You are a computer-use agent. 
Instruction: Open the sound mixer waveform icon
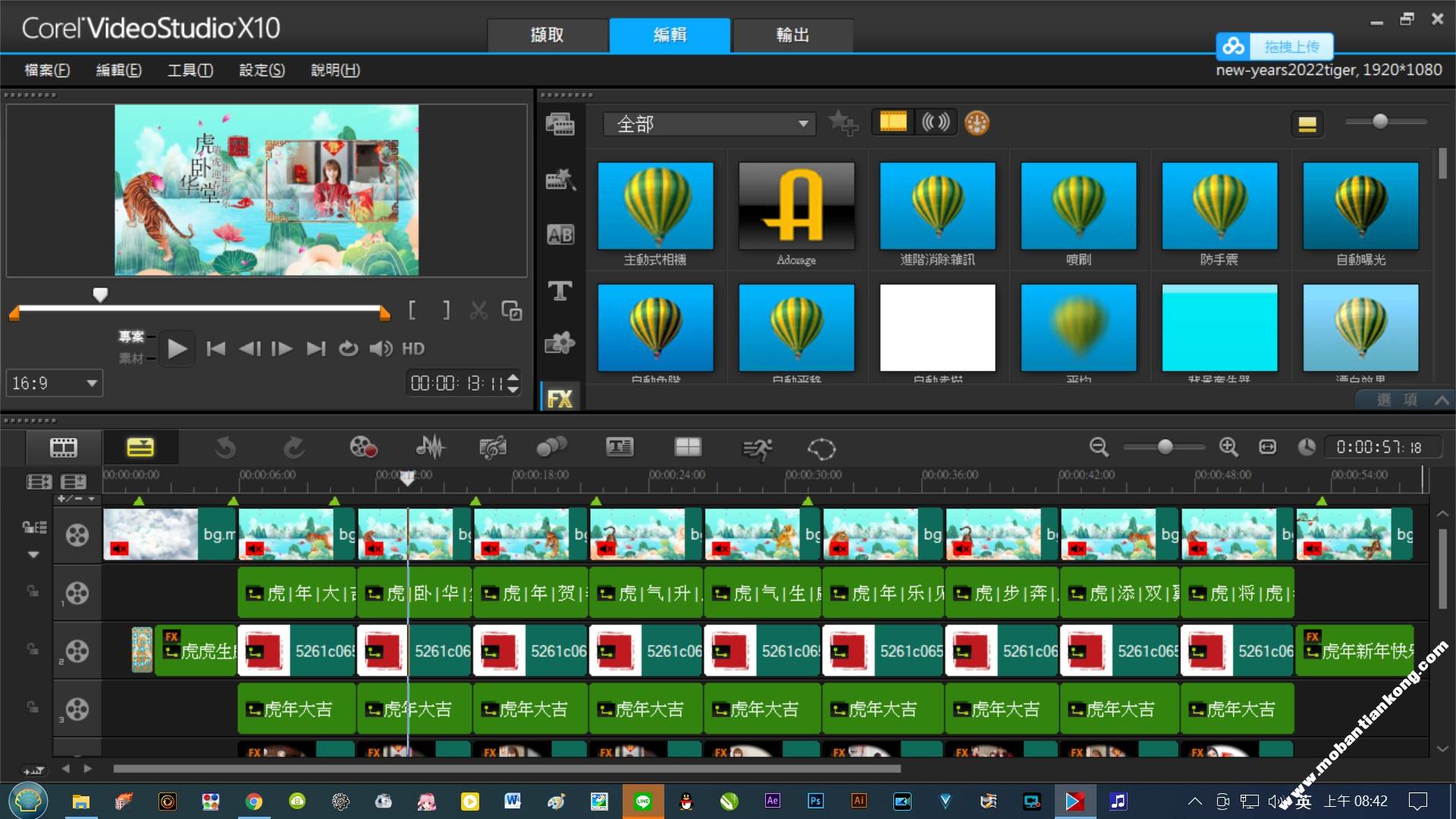tap(430, 447)
